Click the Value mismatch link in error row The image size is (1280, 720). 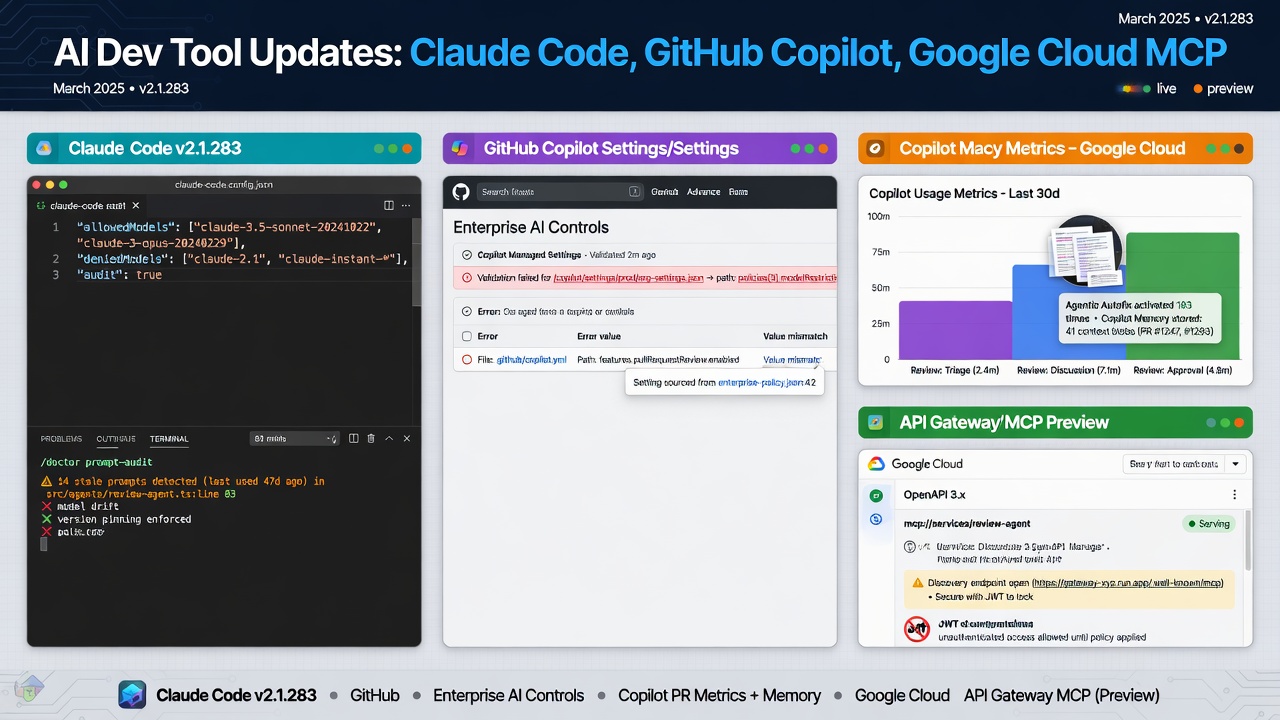coord(792,359)
